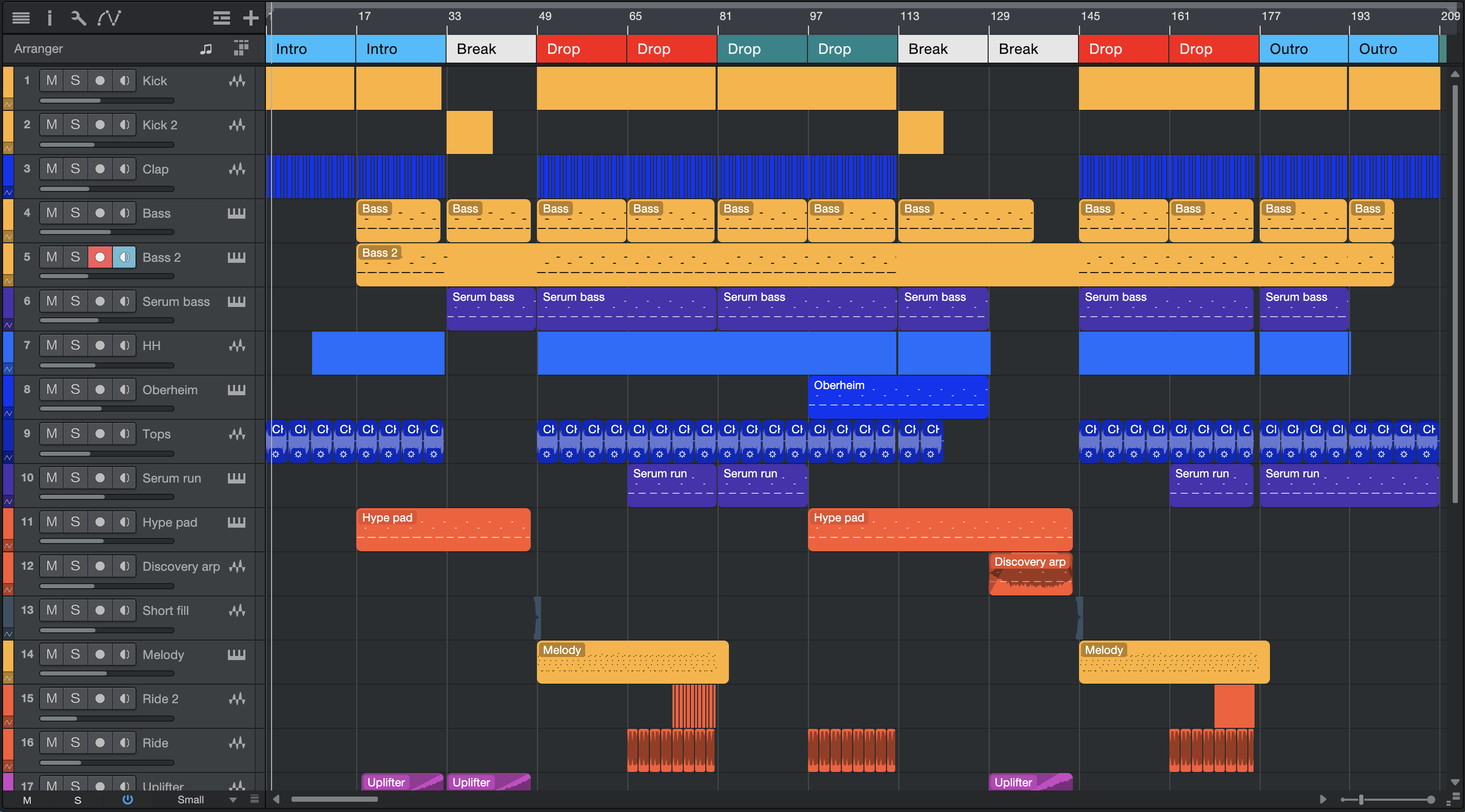Viewport: 1465px width, 812px height.
Task: Click the Oberheim instrument keyboard icon
Action: (x=237, y=390)
